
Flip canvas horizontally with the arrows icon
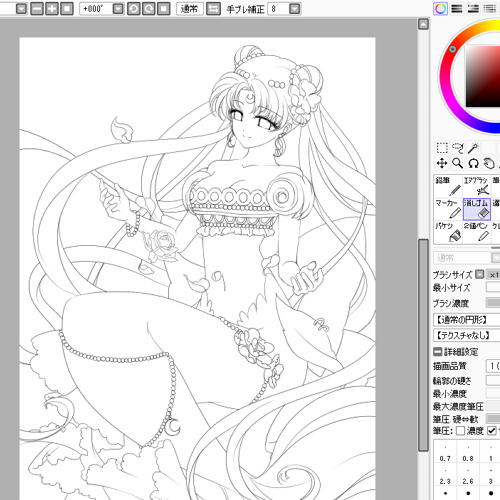click(x=213, y=9)
